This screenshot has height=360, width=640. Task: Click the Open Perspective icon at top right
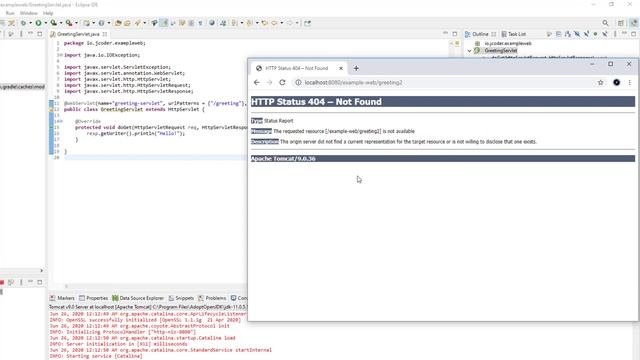click(x=621, y=23)
